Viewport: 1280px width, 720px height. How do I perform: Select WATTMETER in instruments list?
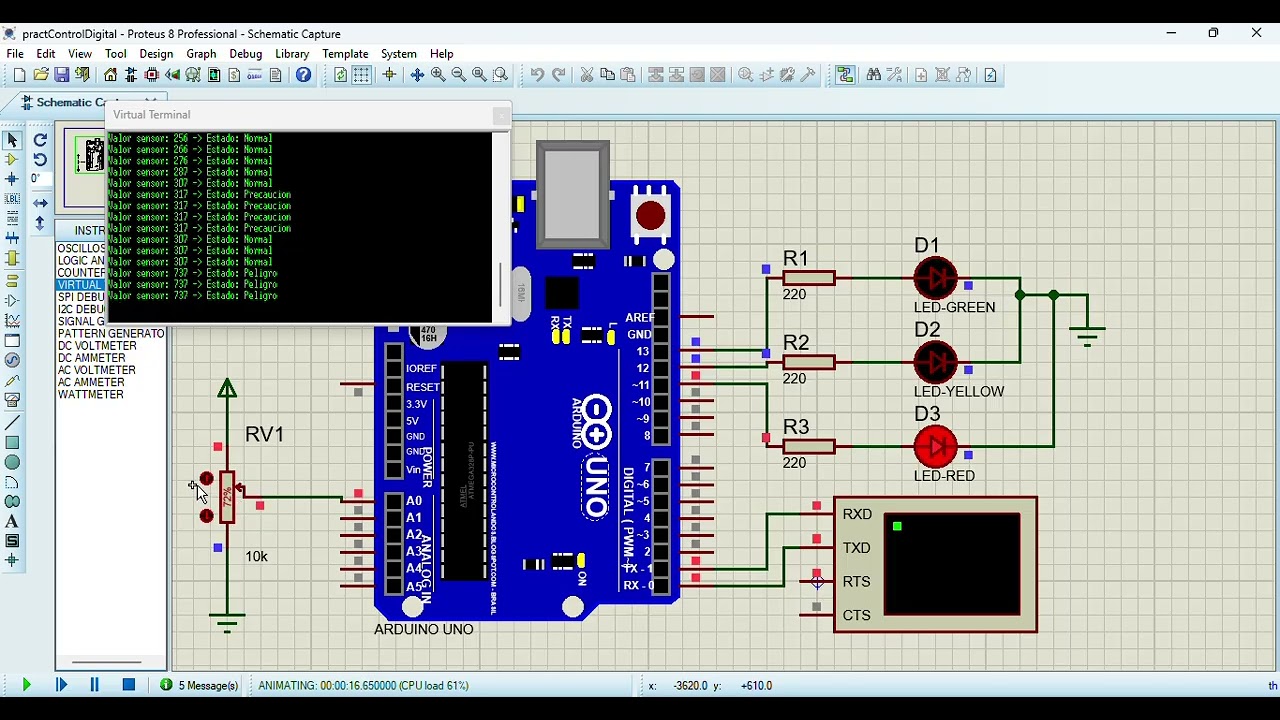tap(91, 395)
